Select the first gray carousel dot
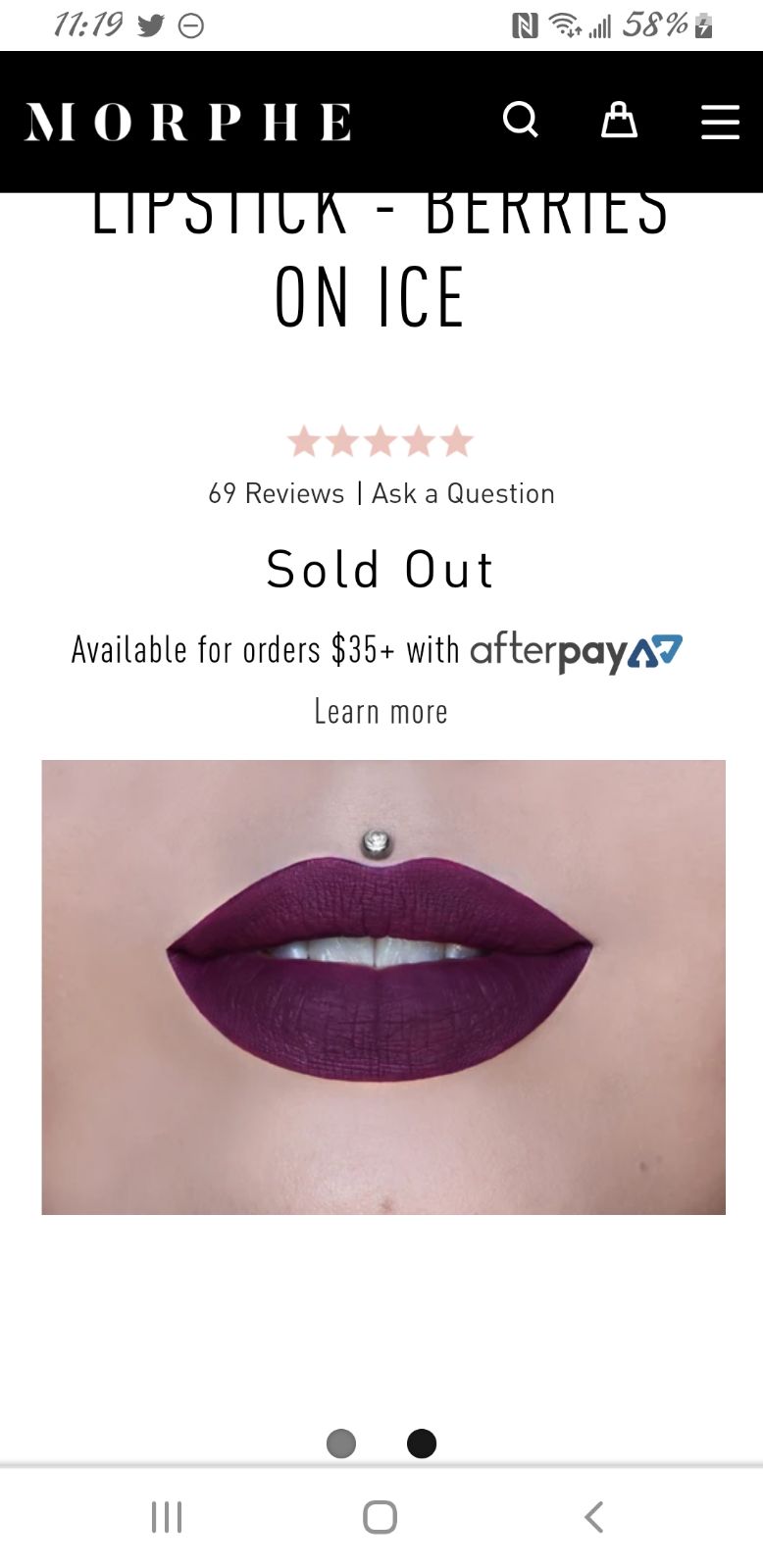The width and height of the screenshot is (763, 1568). click(341, 1443)
